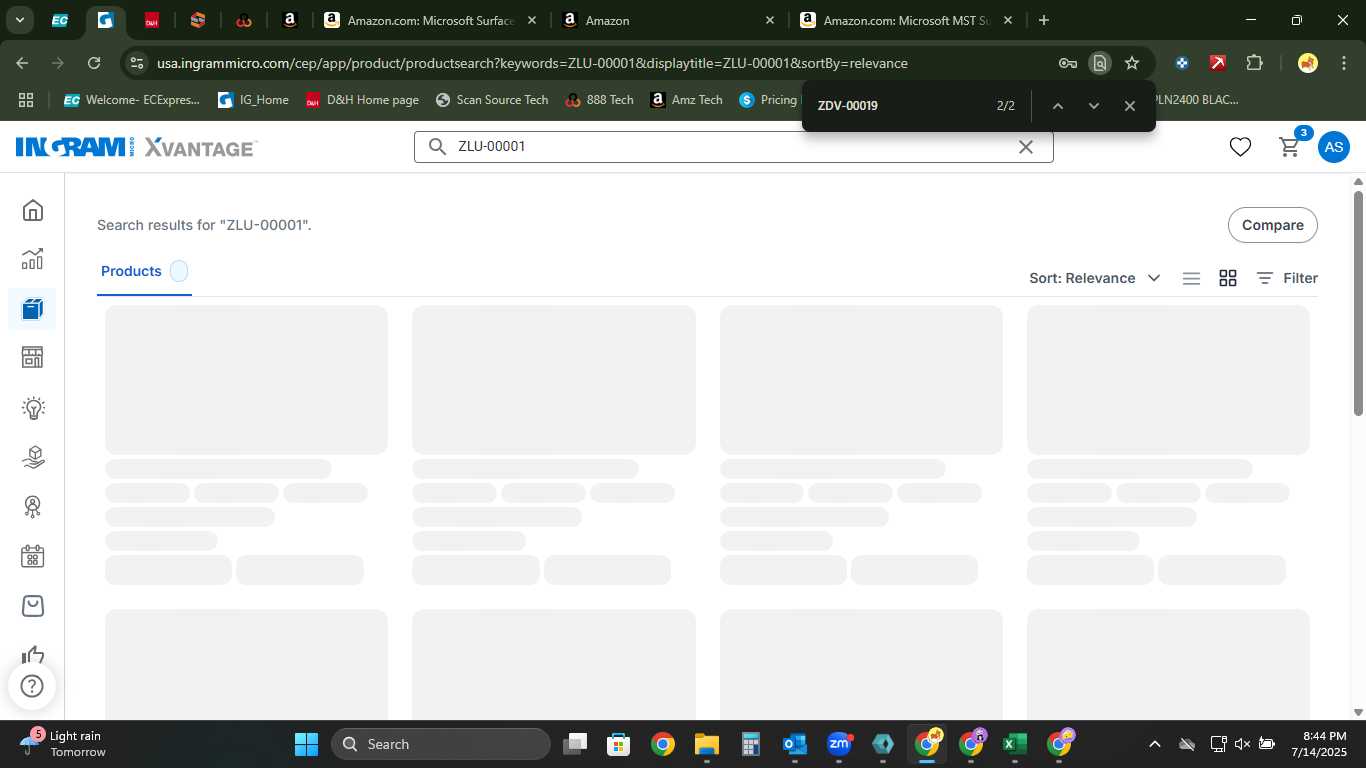Go to previous find-in-page match
This screenshot has width=1366, height=768.
tap(1057, 106)
